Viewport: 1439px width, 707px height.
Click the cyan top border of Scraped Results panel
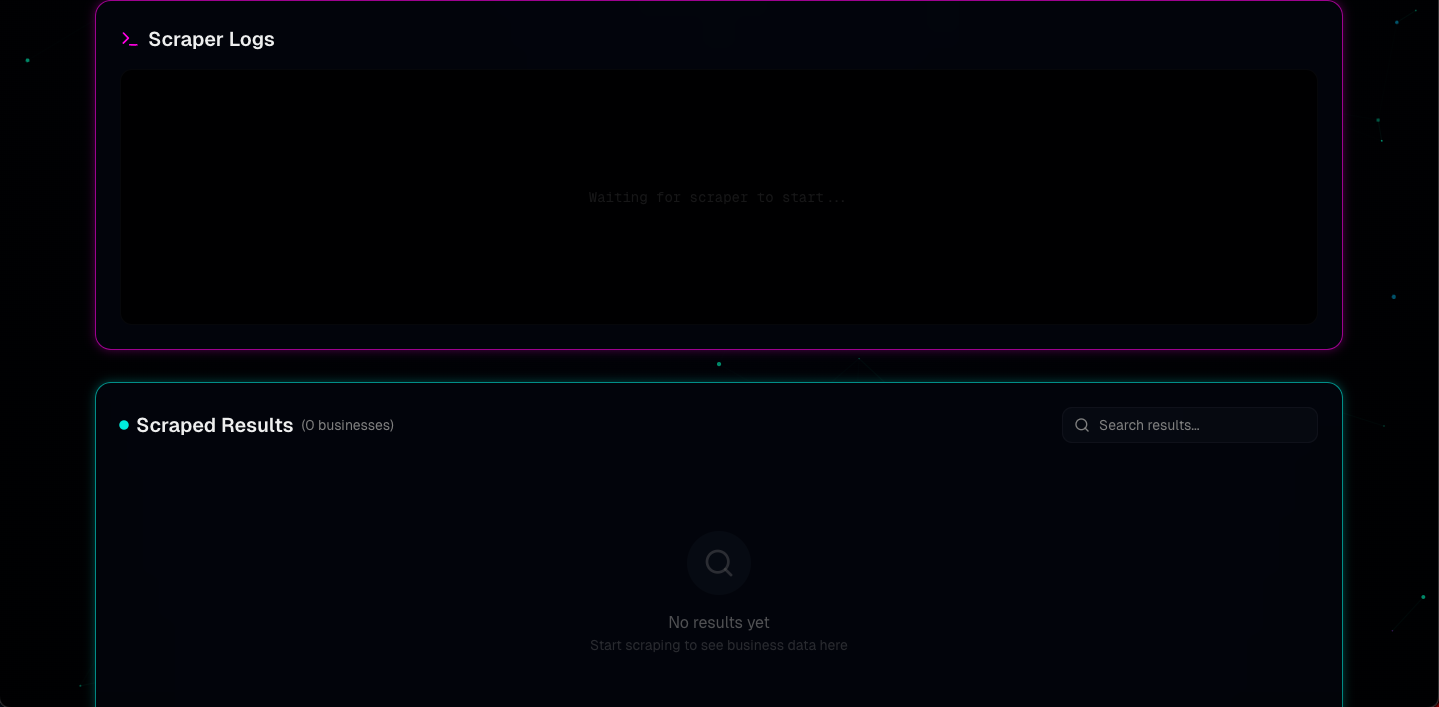click(x=718, y=383)
